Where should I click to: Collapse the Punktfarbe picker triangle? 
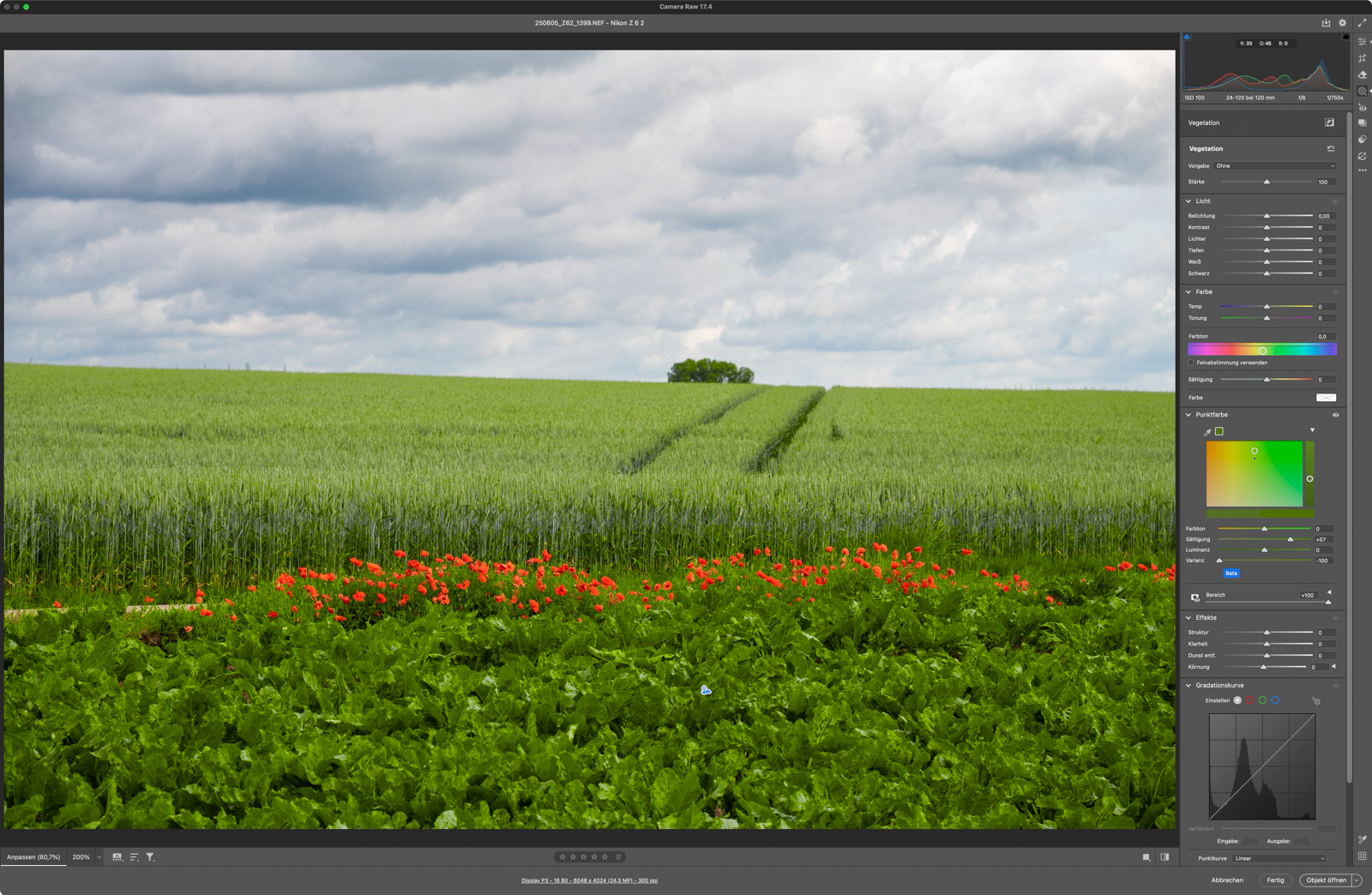pos(1312,430)
